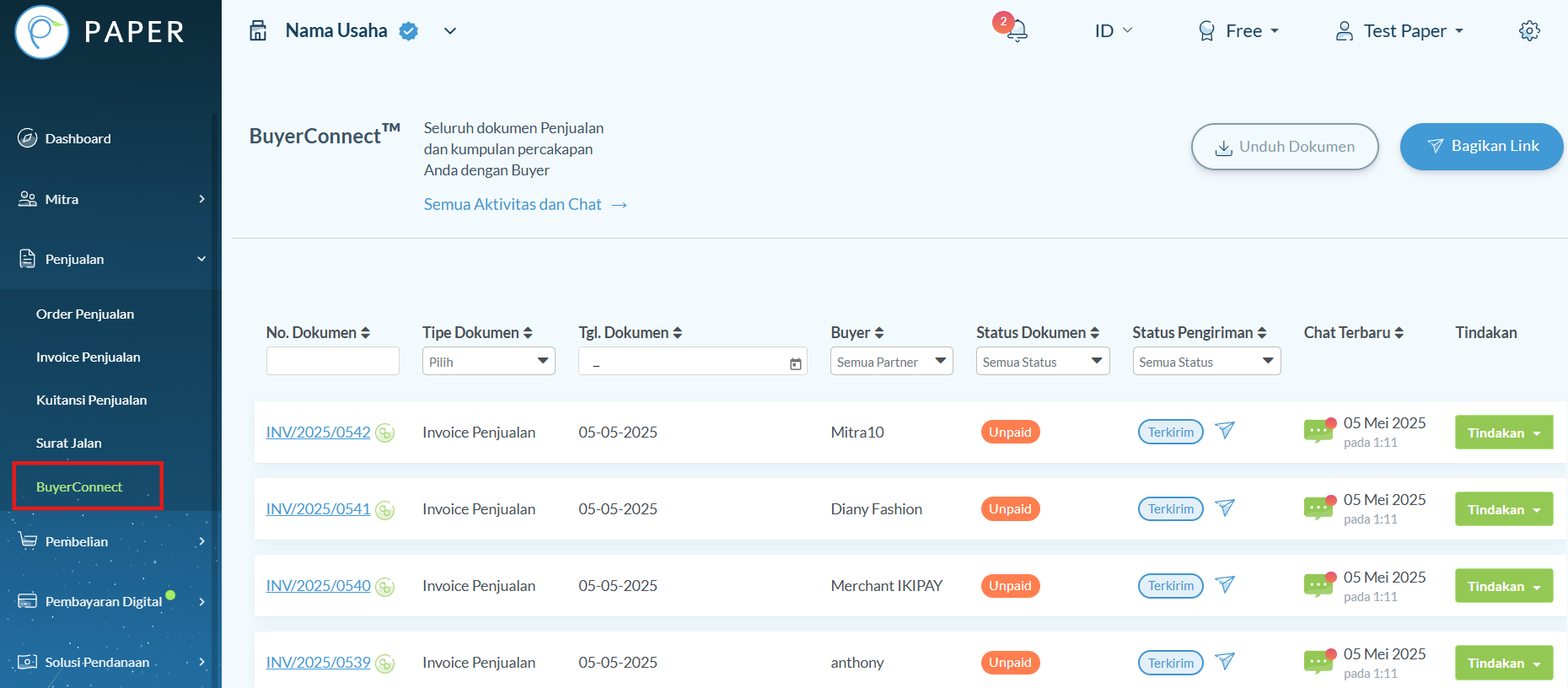Click Unpaid badge in Mitra10 row
The image size is (1568, 688).
point(1010,432)
